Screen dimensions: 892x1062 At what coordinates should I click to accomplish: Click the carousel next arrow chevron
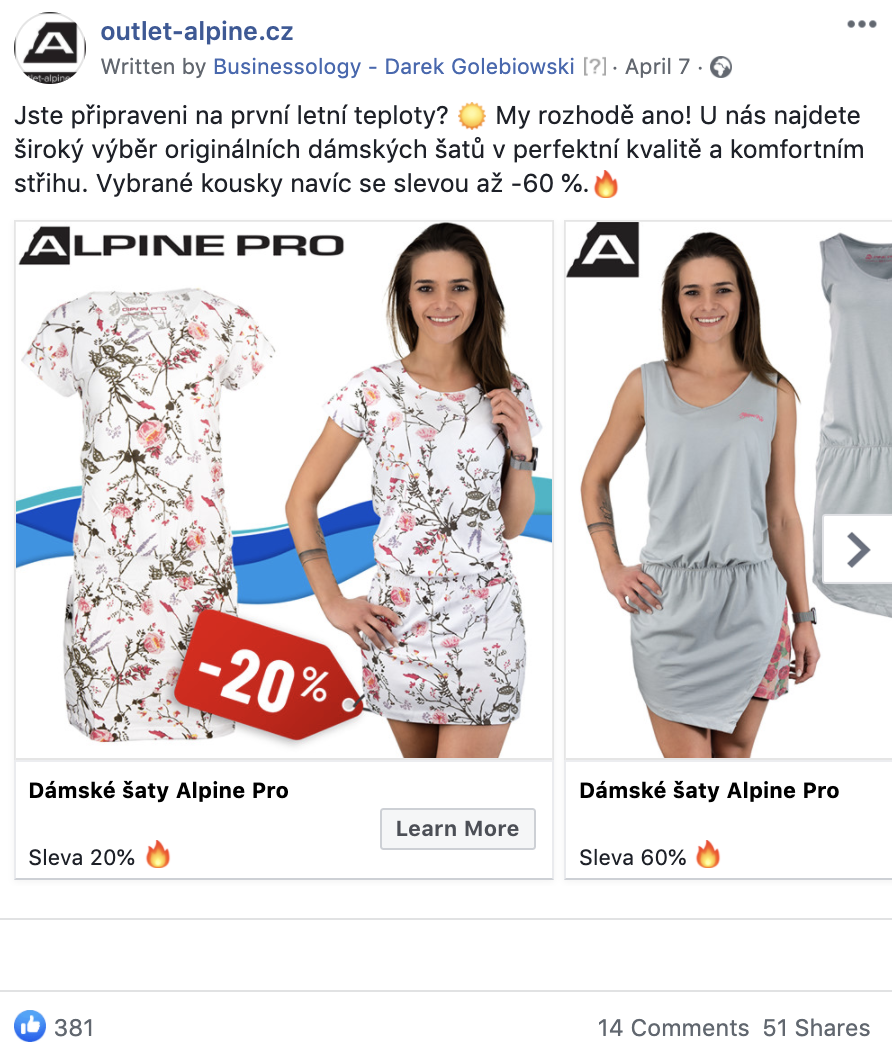pos(858,549)
